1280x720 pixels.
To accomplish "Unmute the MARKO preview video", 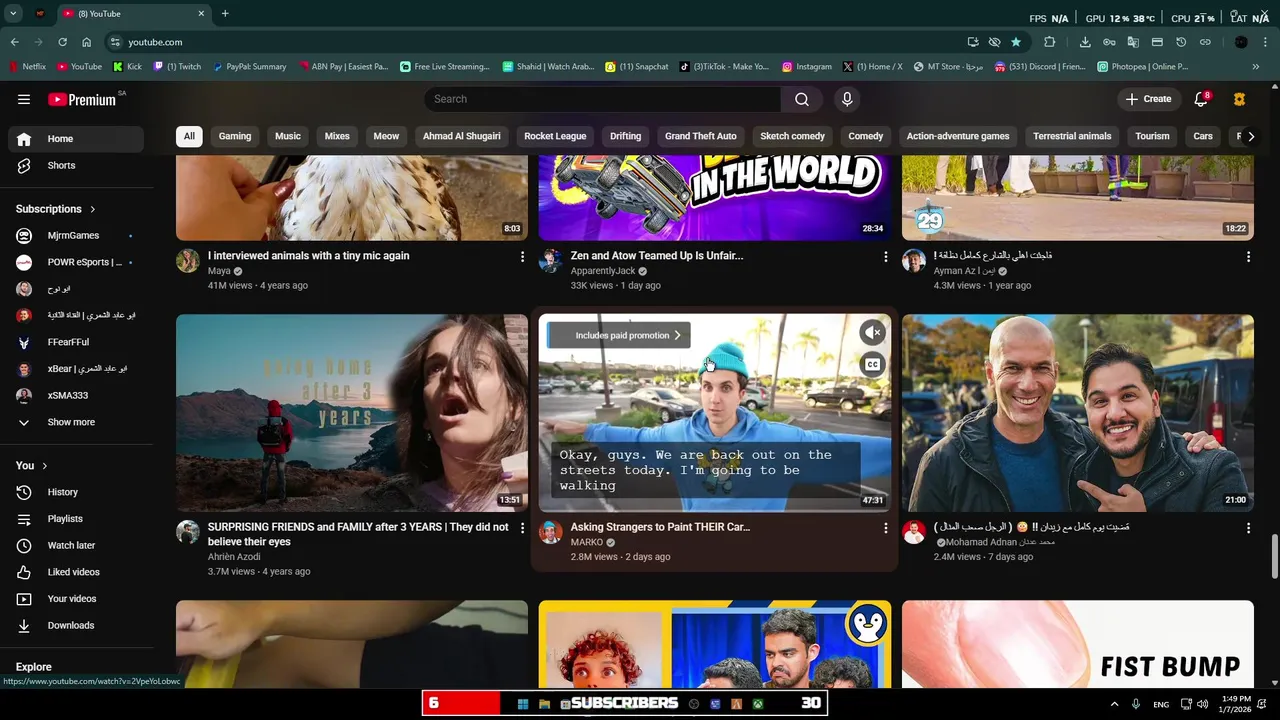I will point(872,332).
